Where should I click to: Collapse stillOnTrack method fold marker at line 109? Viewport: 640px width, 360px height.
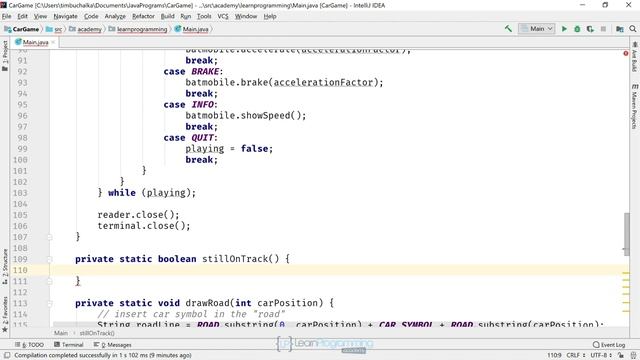(50, 259)
